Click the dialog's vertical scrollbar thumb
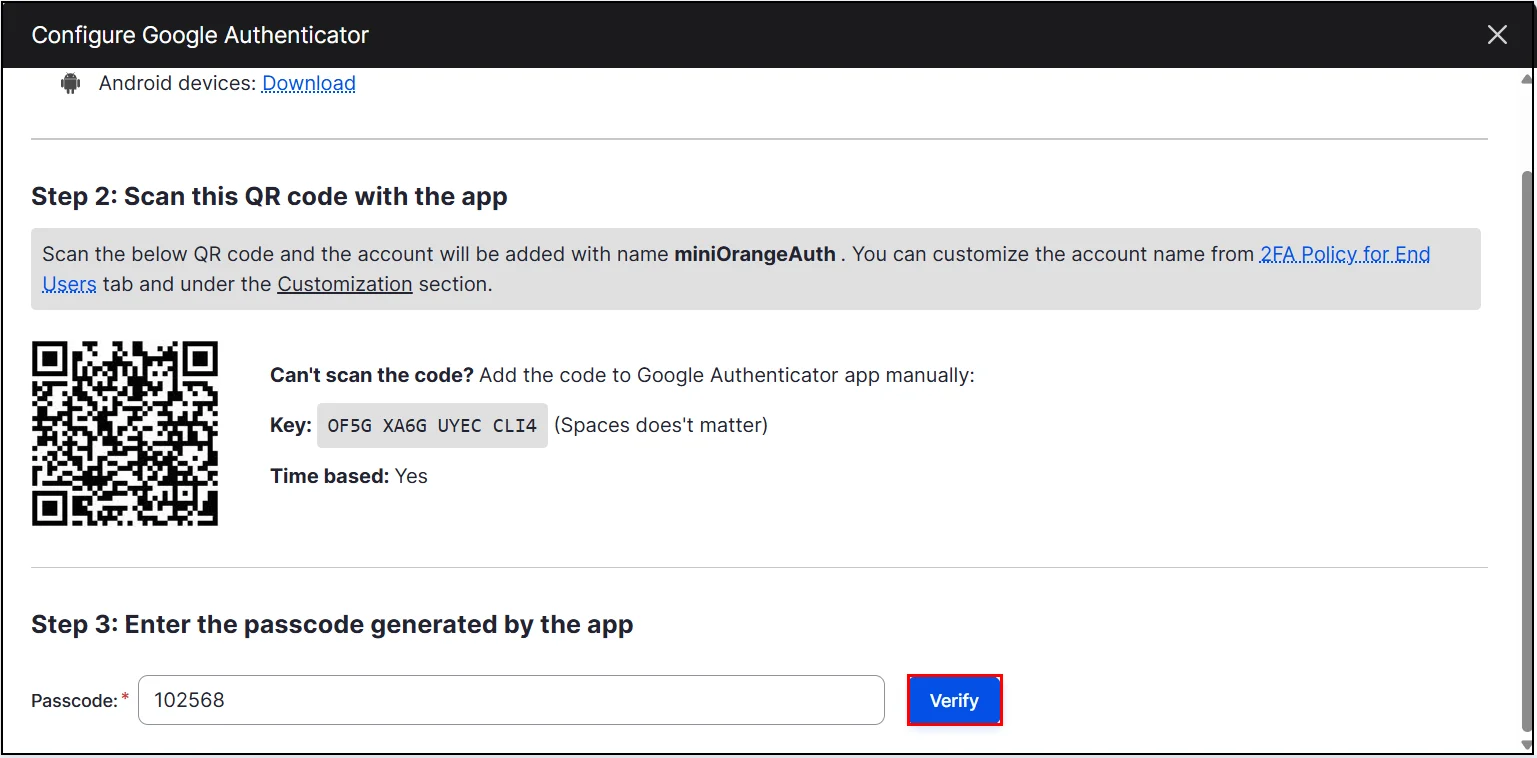 point(1527,450)
